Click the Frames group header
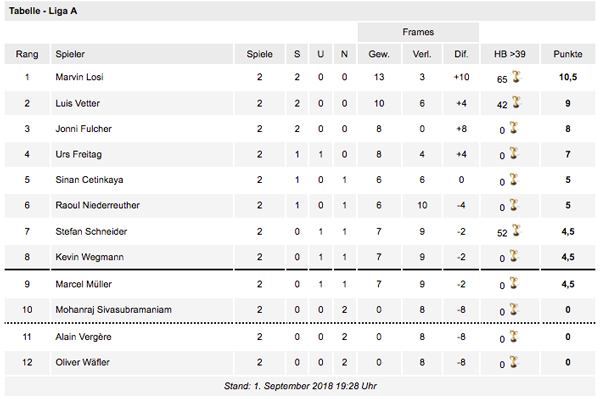This screenshot has height=399, width=600. click(x=418, y=32)
